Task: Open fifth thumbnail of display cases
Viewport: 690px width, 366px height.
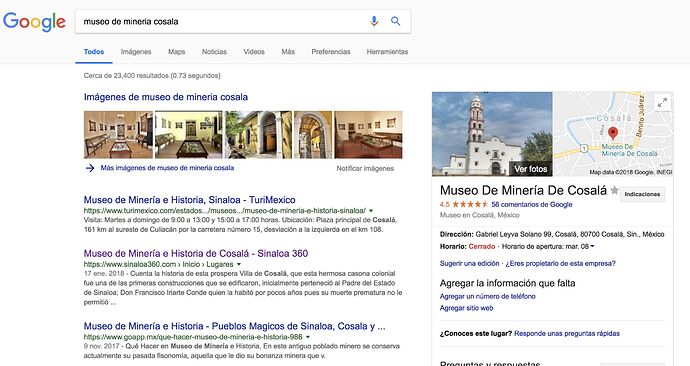Action: tap(368, 135)
